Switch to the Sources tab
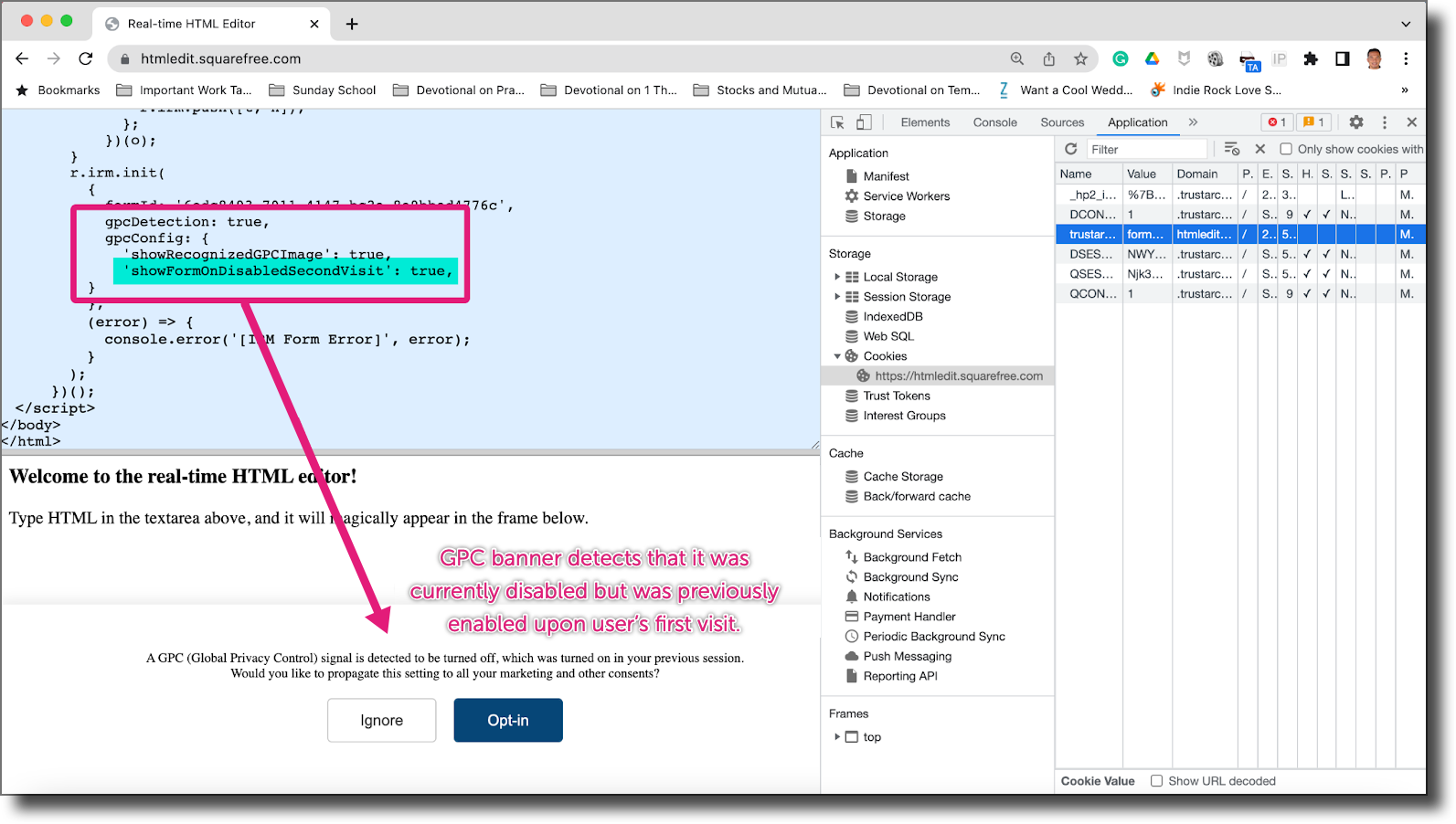Viewport: 1456px width, 824px height. 1062,122
